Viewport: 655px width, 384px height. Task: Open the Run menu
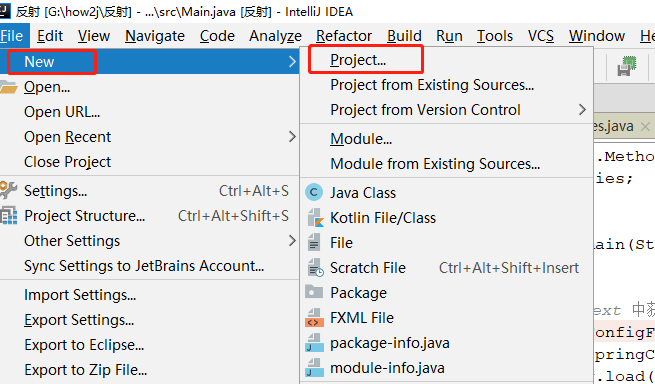pos(449,36)
